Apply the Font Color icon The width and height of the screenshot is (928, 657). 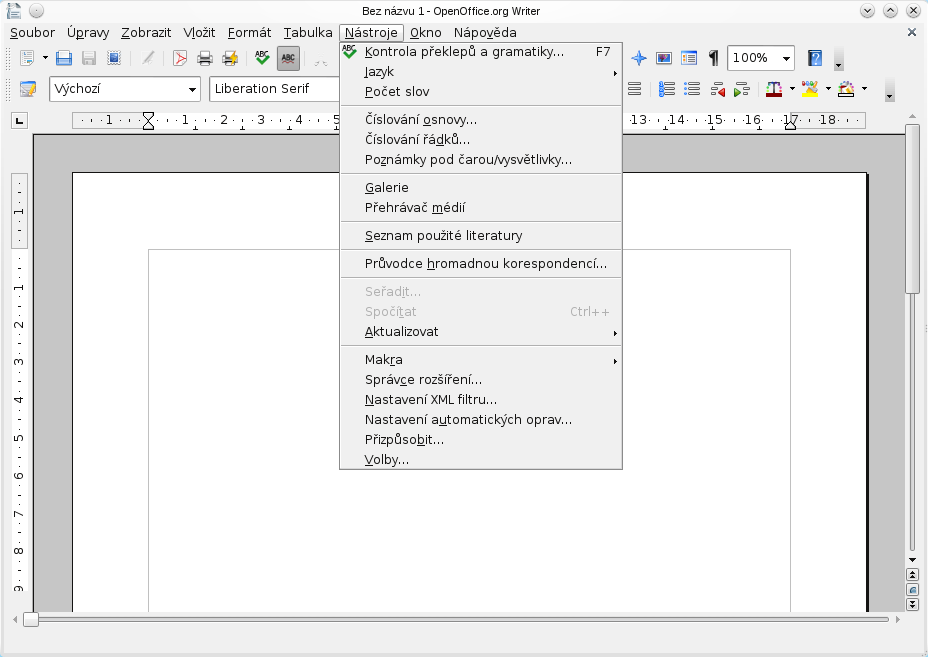774,89
